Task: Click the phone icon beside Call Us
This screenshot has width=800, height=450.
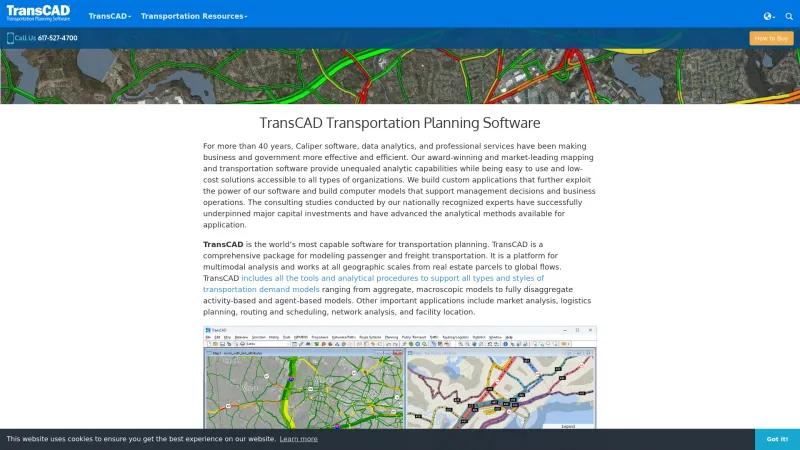Action: click(x=10, y=38)
